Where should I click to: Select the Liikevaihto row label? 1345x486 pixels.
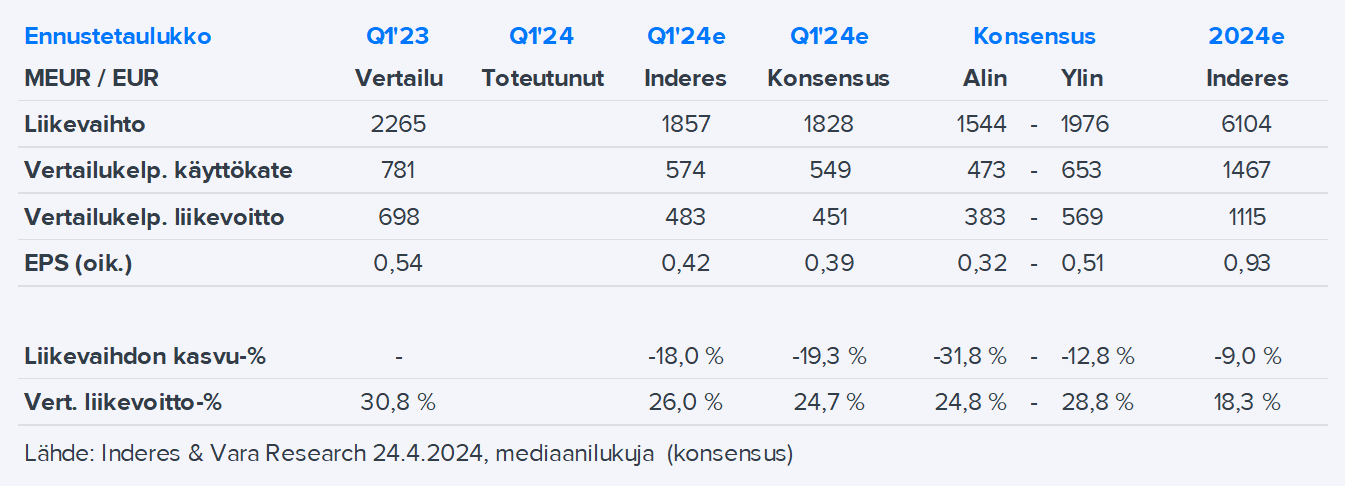(85, 124)
